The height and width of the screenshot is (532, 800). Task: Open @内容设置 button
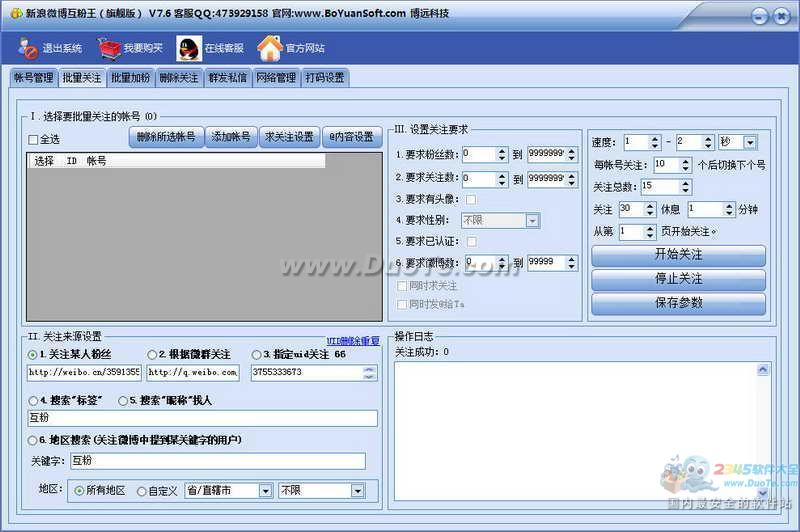(352, 137)
